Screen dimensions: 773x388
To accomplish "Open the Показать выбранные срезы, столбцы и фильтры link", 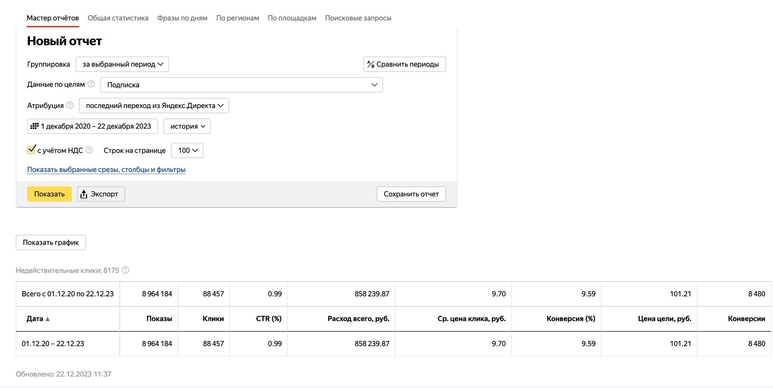I will coord(106,170).
